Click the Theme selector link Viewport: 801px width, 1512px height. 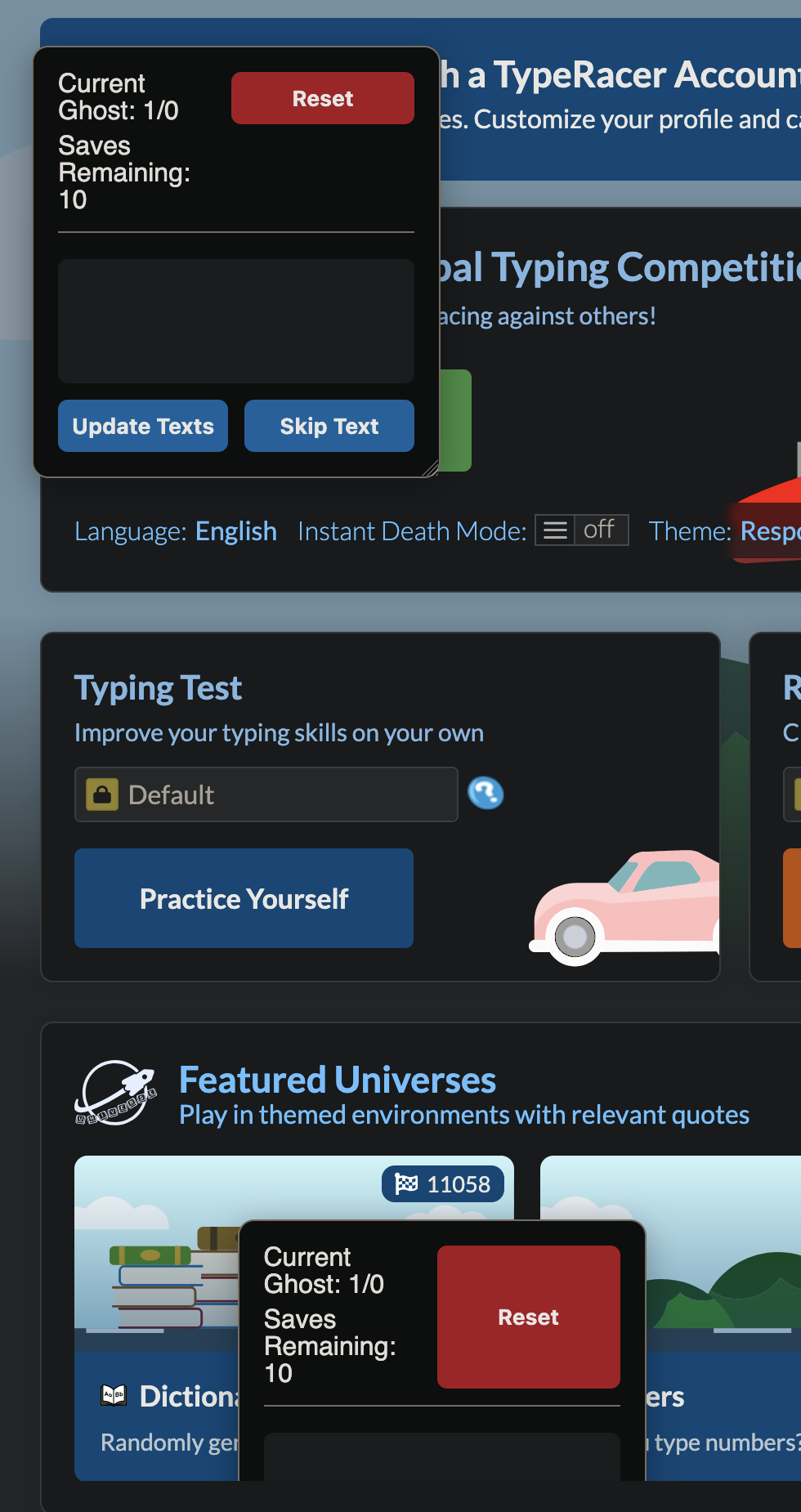(770, 531)
